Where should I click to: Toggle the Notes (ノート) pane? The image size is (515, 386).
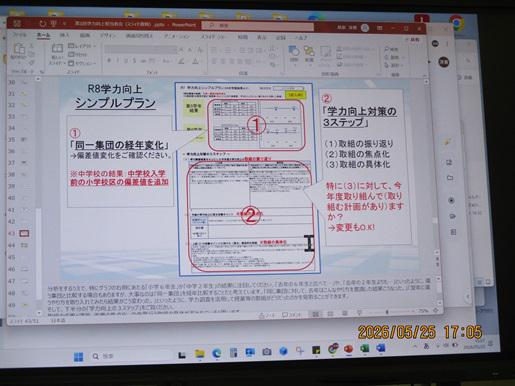266,315
